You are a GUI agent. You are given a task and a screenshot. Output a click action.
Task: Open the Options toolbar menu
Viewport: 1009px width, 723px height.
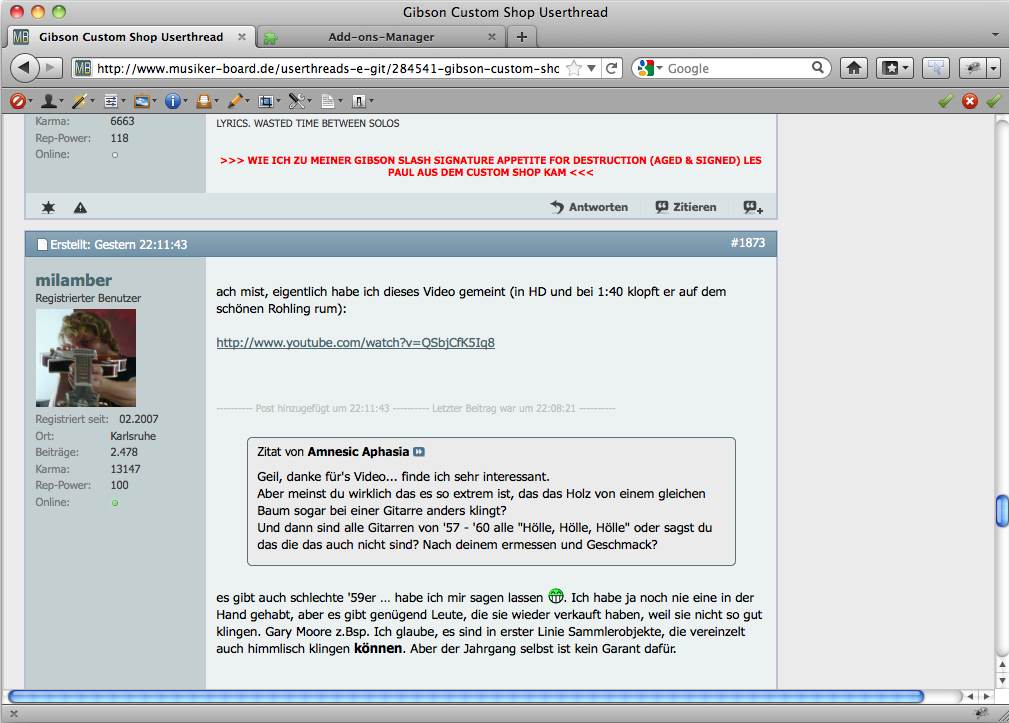[x=362, y=101]
